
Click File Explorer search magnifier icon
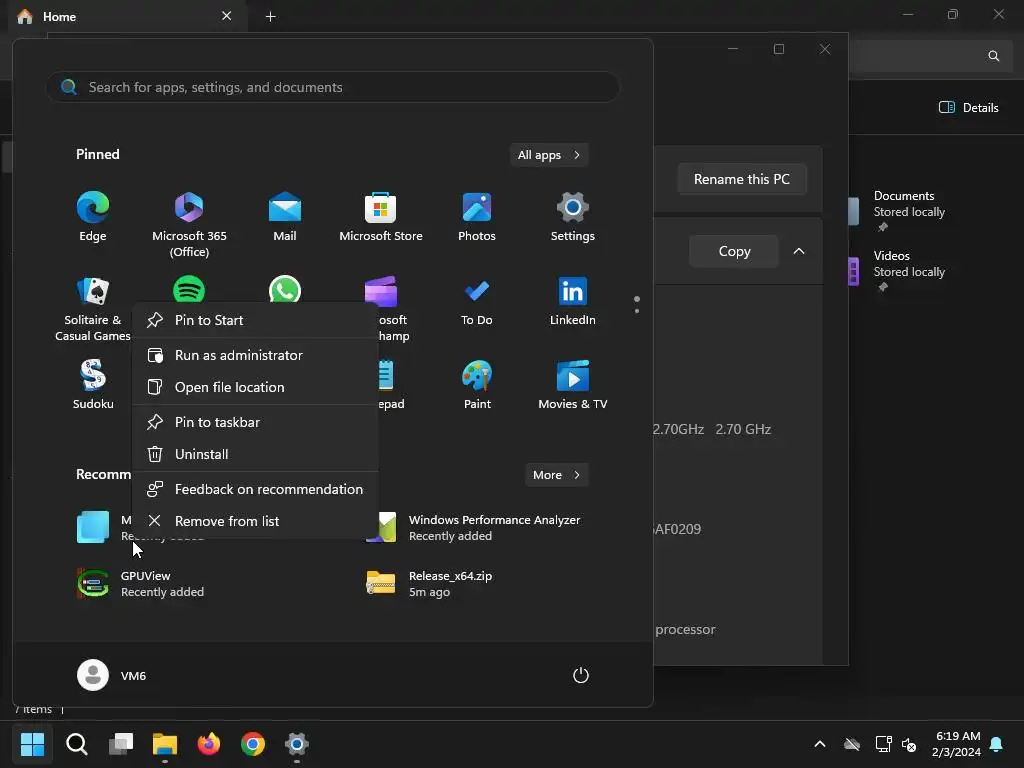click(x=993, y=56)
